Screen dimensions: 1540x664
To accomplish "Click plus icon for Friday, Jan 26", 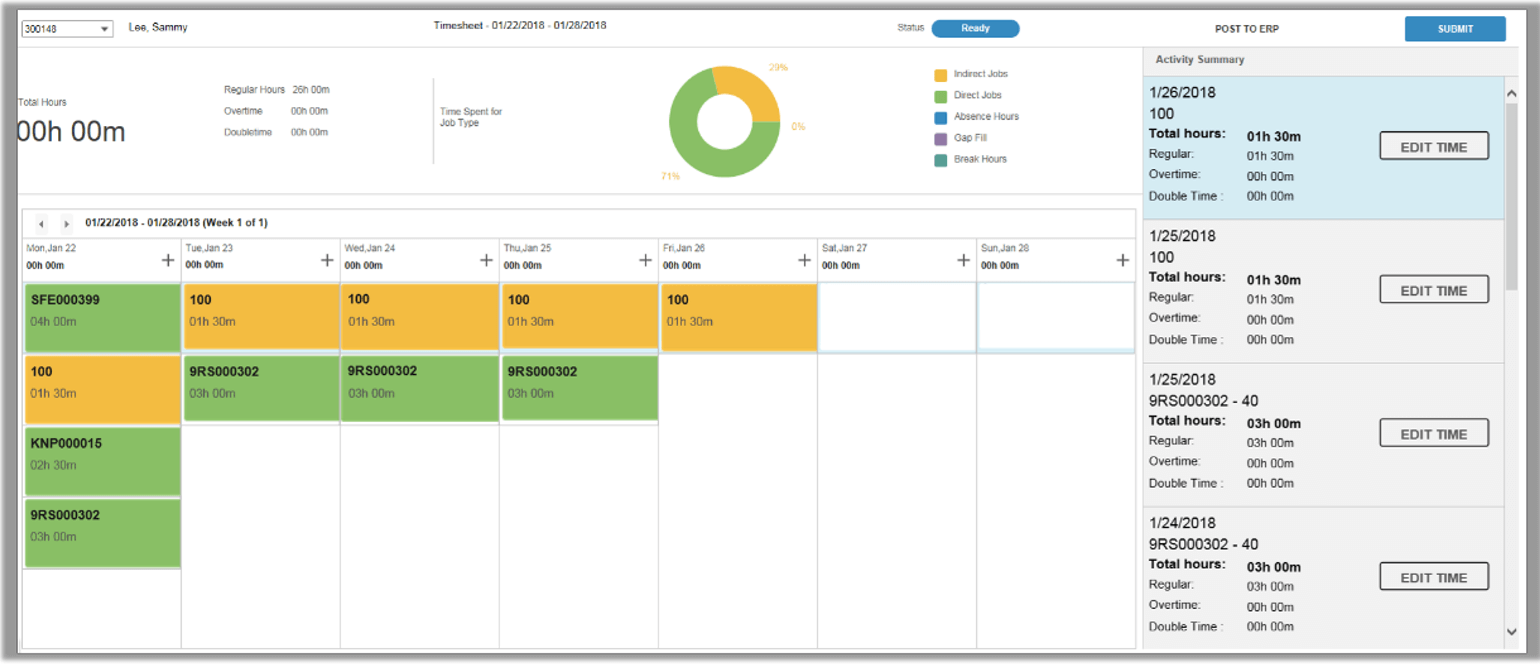I will (804, 261).
